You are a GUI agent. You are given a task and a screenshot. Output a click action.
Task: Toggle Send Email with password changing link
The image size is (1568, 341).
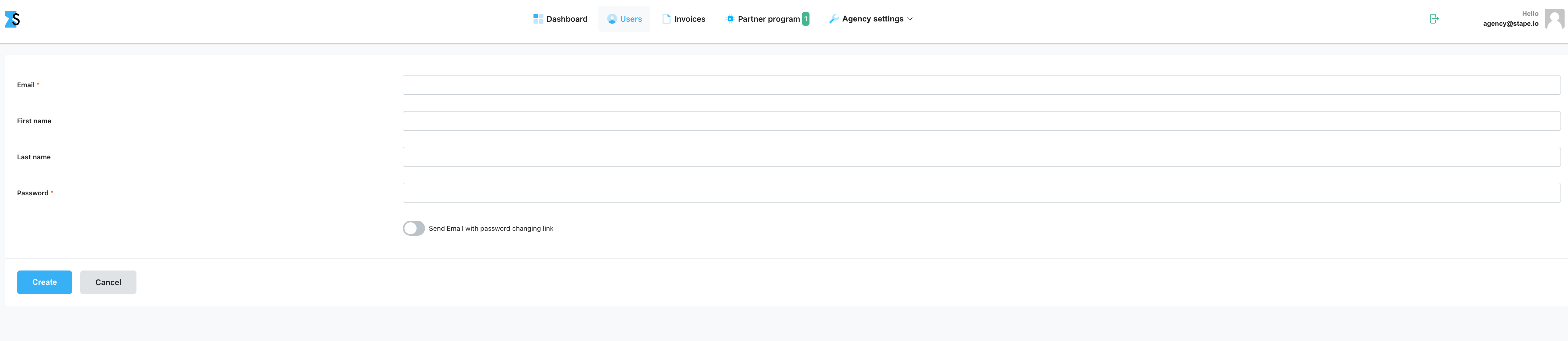[x=414, y=228]
